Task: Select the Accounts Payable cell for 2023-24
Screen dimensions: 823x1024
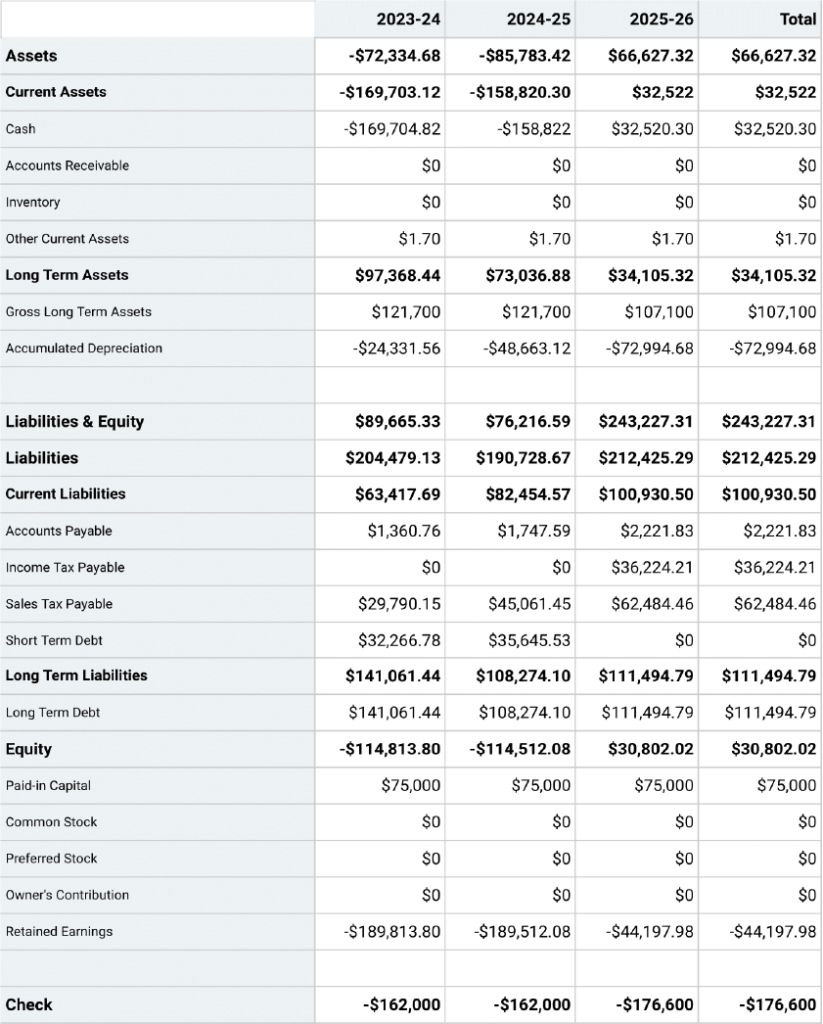Action: tap(408, 531)
